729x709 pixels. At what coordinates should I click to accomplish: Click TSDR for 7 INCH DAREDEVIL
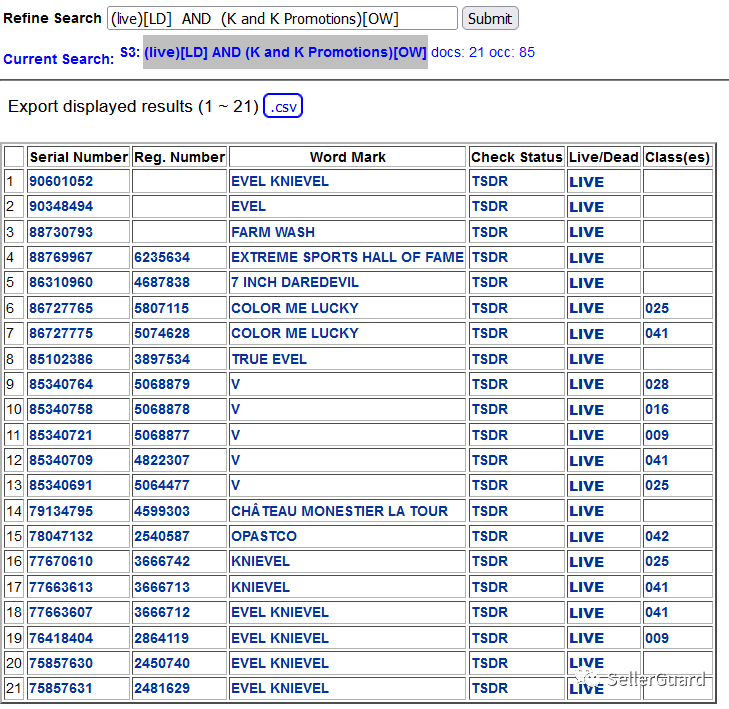tap(489, 283)
